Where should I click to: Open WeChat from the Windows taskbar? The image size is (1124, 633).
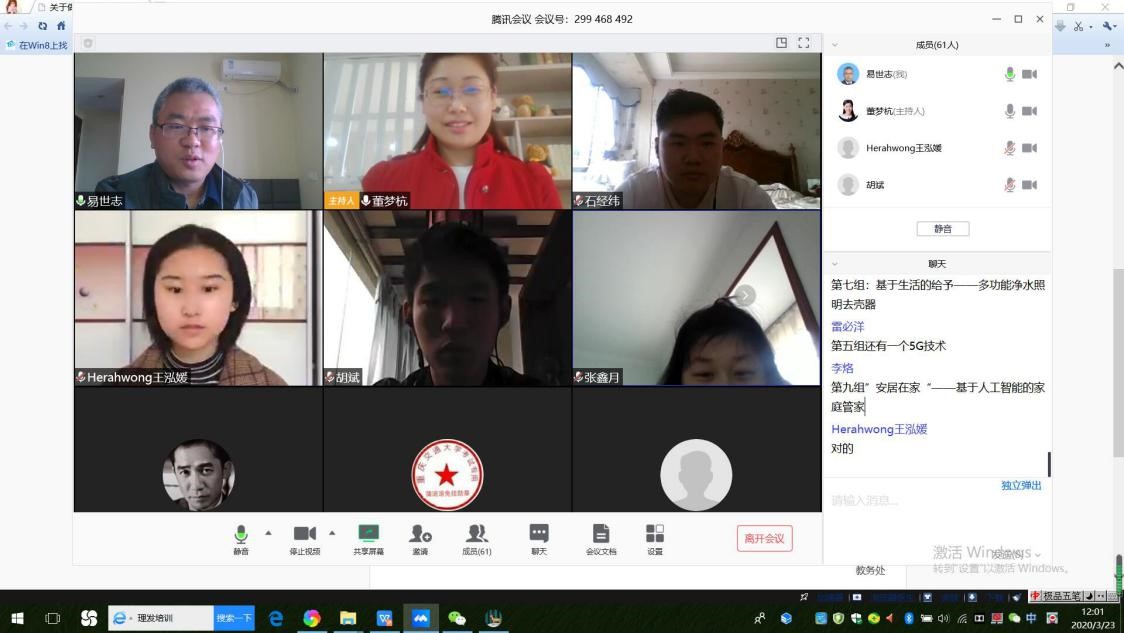tap(457, 618)
